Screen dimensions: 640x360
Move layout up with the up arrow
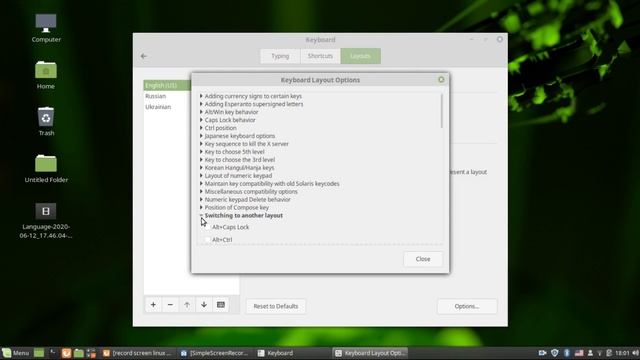pos(187,305)
